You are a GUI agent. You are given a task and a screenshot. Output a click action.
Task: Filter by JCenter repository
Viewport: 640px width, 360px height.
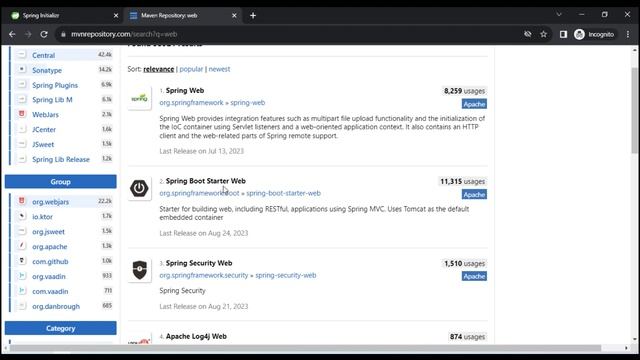[x=44, y=130]
